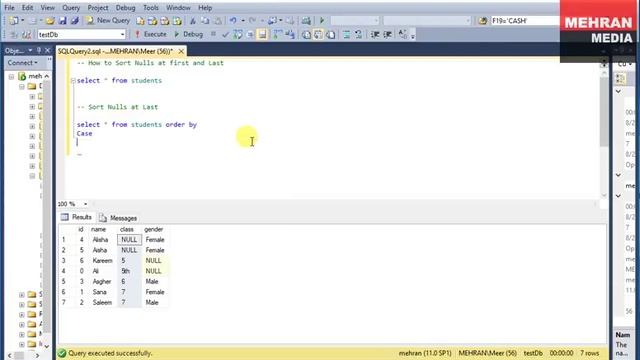
Task: Toggle Include Client Statistics
Action: (x=290, y=35)
